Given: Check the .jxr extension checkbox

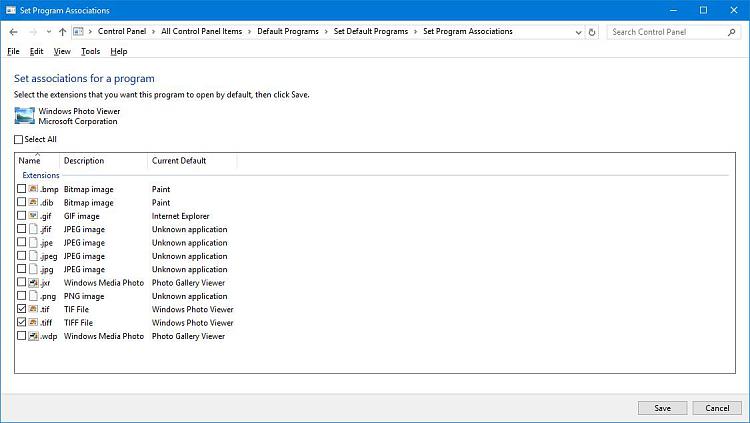Looking at the screenshot, I should (x=22, y=282).
